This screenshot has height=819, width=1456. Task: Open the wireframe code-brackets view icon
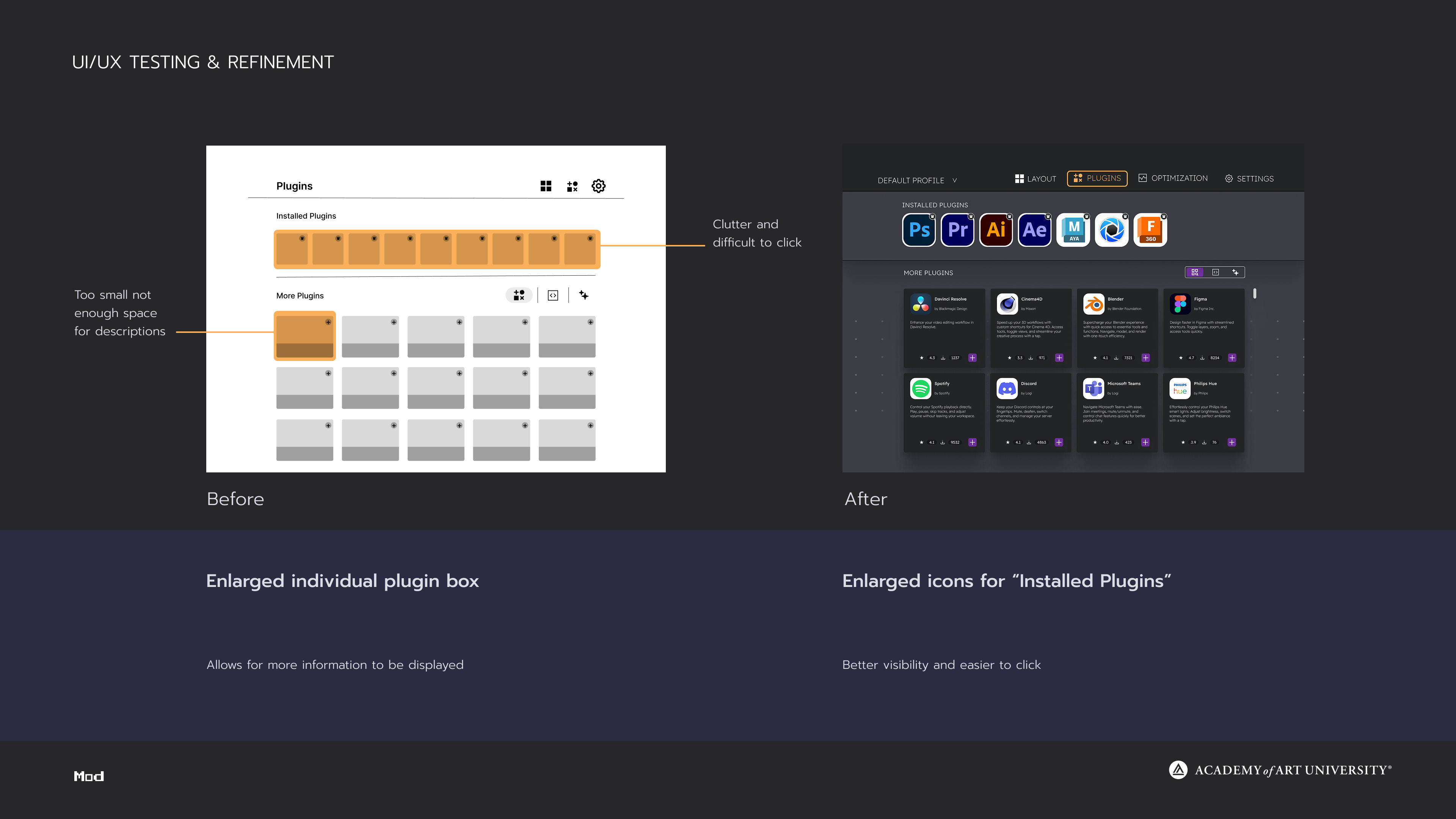[x=553, y=295]
